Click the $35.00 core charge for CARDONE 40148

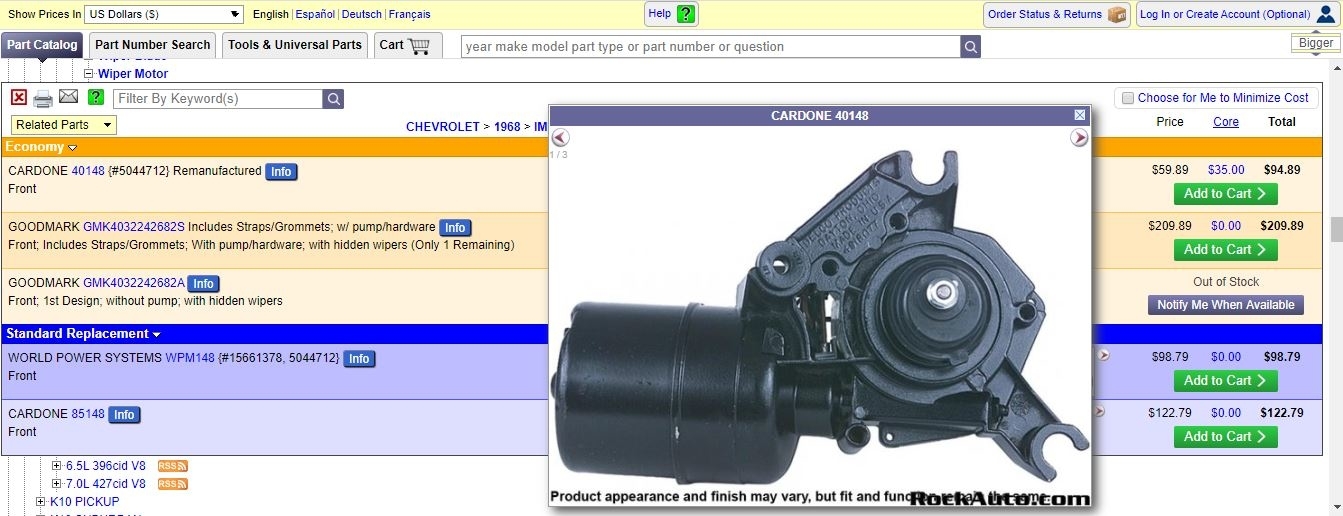[x=1226, y=170]
